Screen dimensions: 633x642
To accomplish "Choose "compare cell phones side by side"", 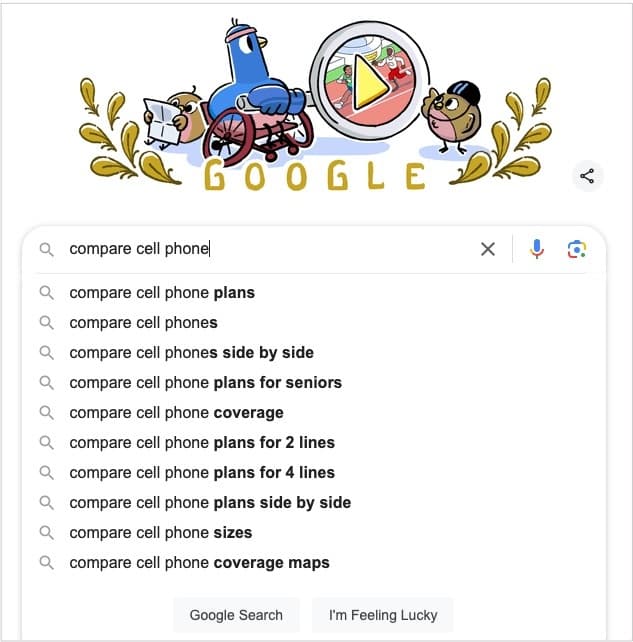I will 191,353.
